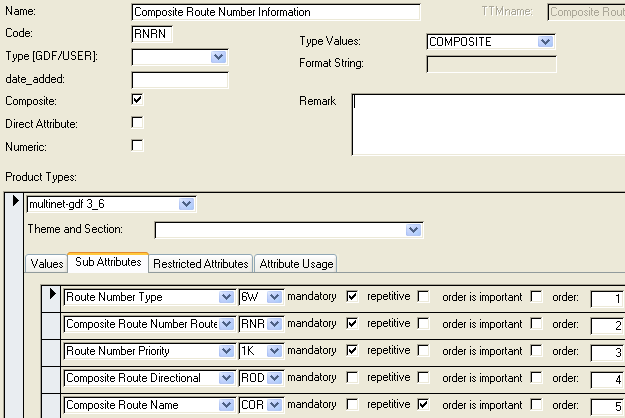Select the Composite Route Directional row header
This screenshot has height=418, width=625.
(x=51, y=380)
